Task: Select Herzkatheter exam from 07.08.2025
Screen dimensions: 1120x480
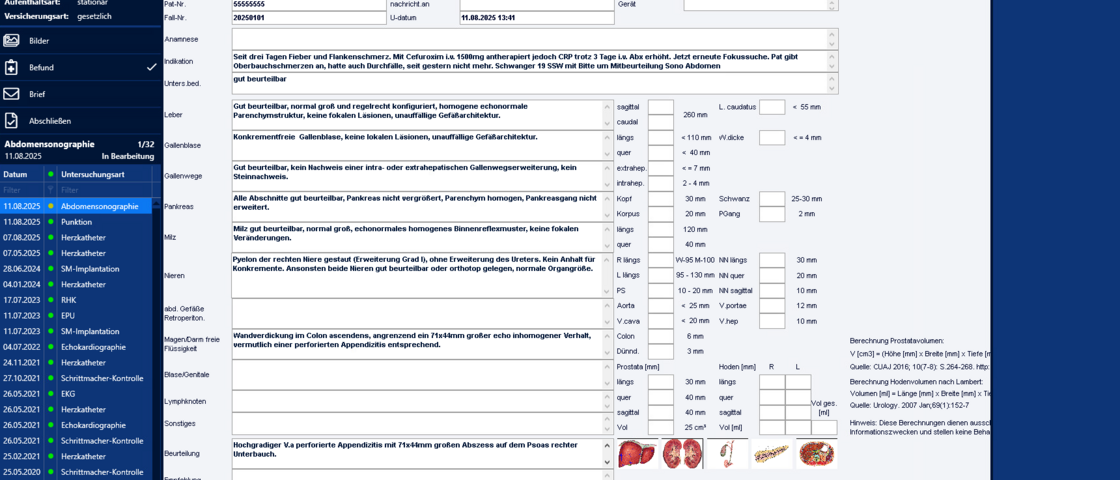Action: (76, 238)
